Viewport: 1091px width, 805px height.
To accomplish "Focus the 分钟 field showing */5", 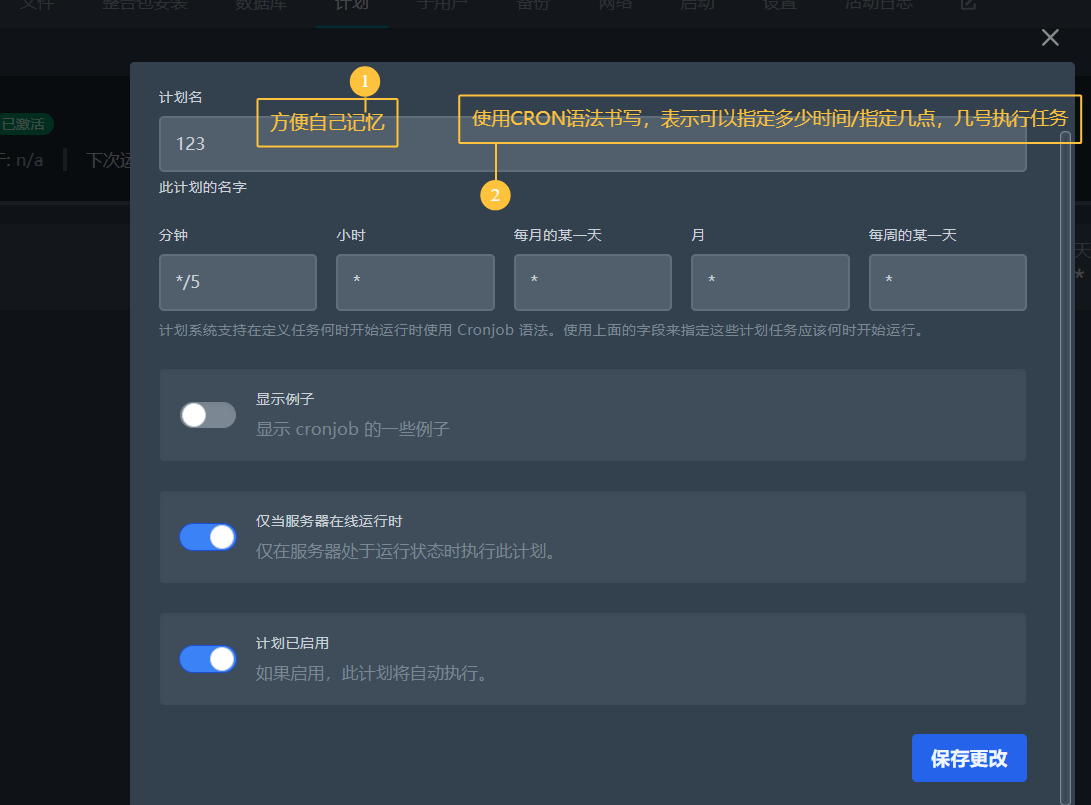I will (x=238, y=282).
